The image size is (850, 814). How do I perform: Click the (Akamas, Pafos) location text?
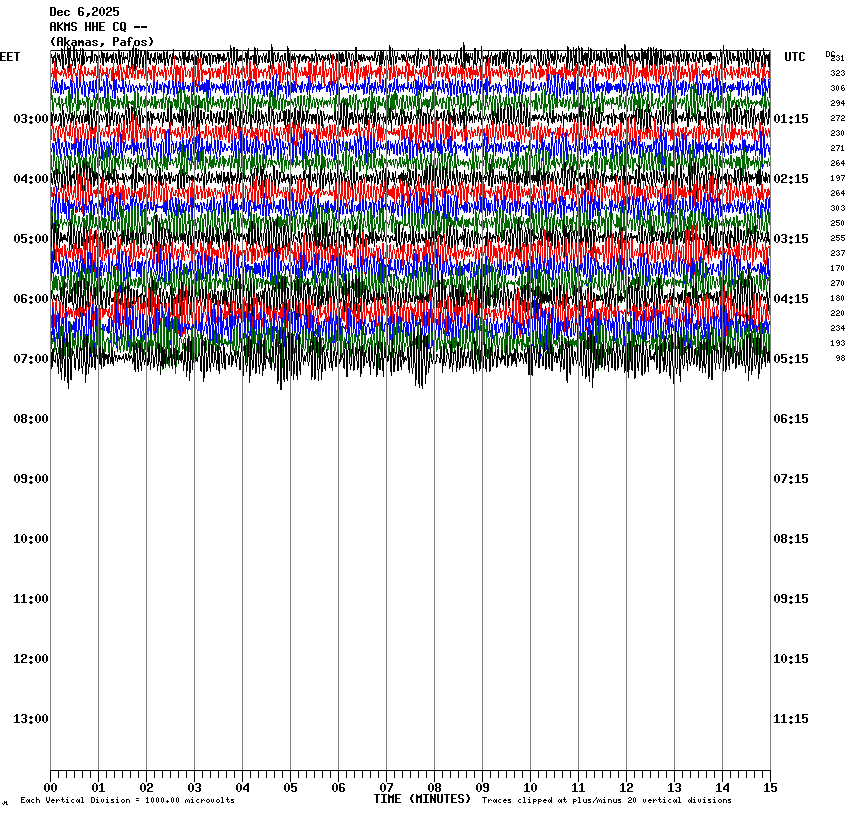[101, 41]
